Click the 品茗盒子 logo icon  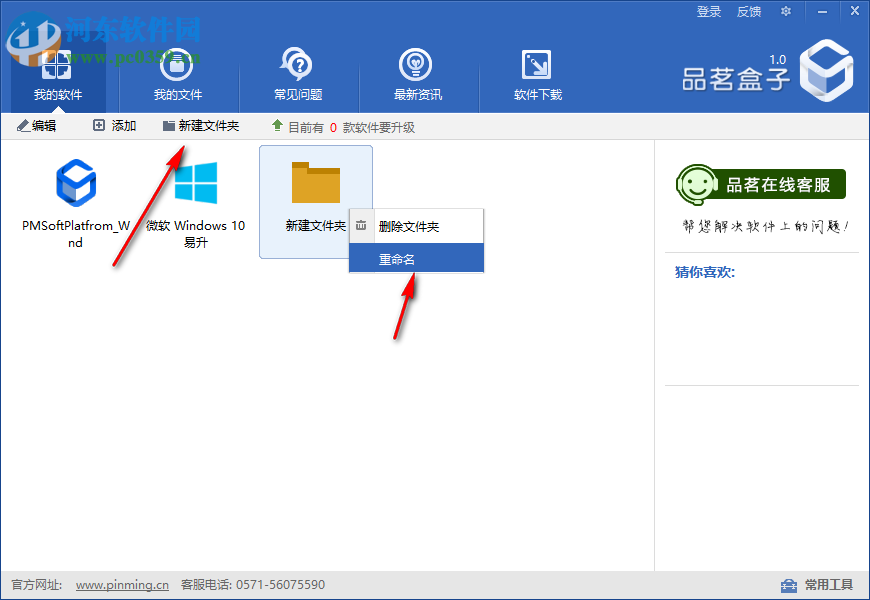[x=826, y=71]
